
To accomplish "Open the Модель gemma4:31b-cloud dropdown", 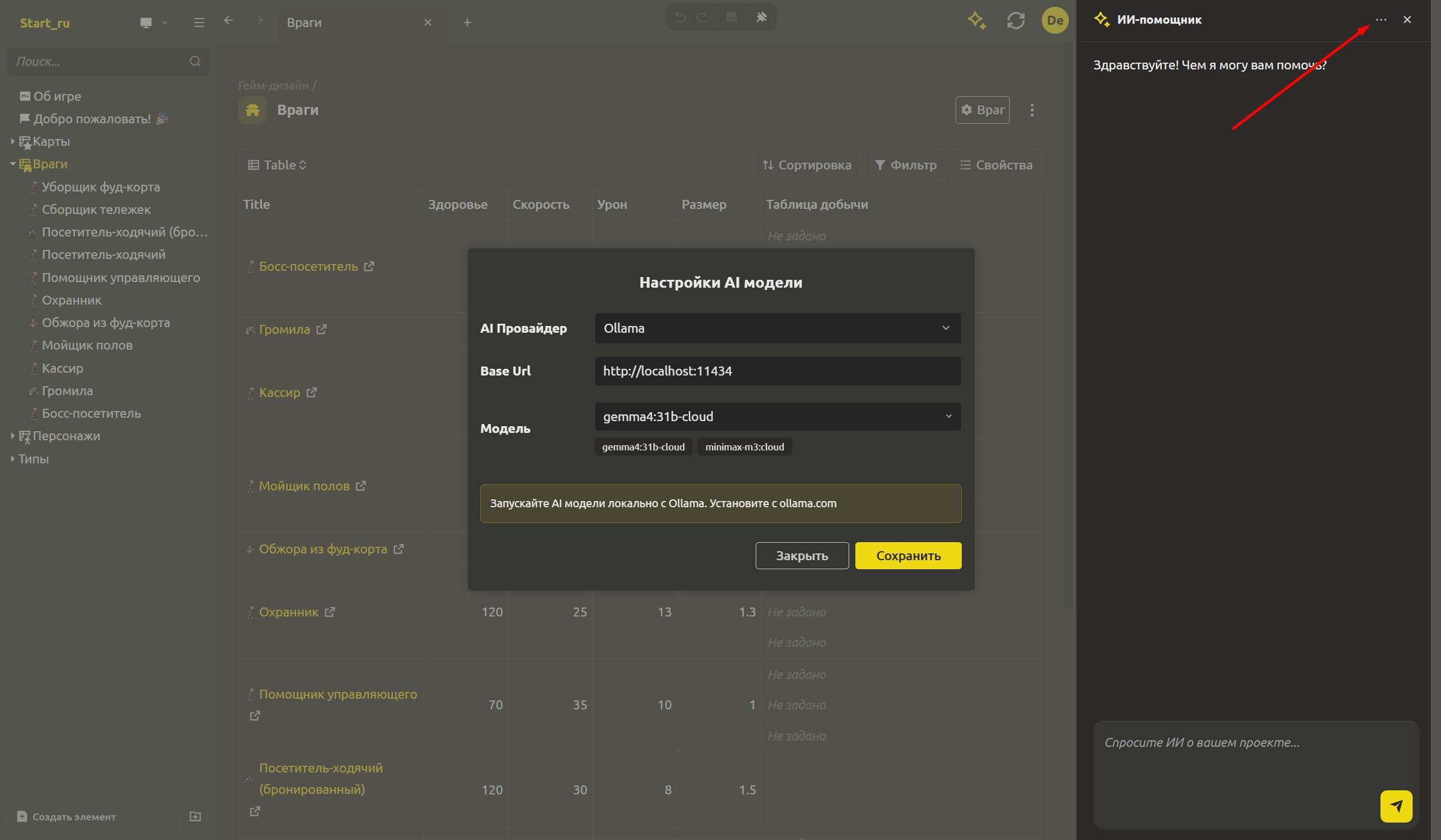I will [778, 416].
